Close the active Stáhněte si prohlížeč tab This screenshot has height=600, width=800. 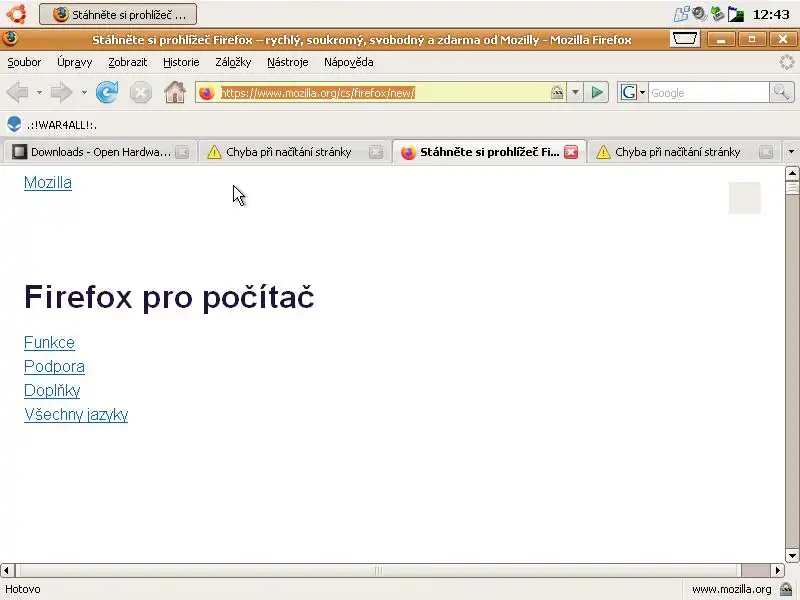click(571, 152)
